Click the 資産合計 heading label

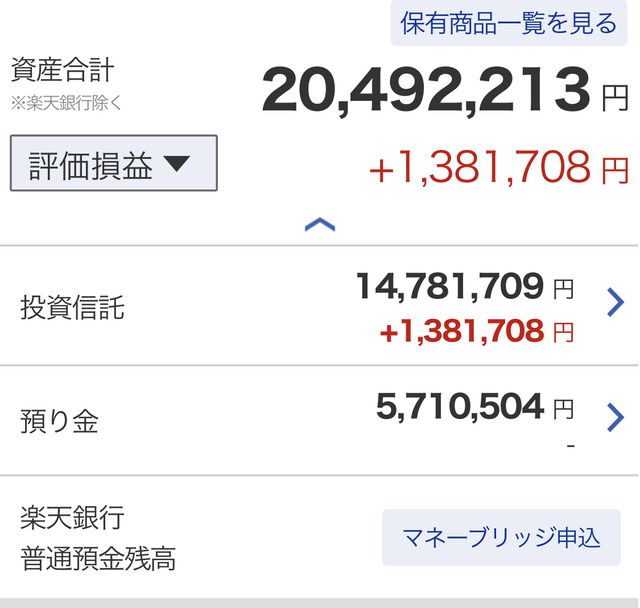point(62,71)
